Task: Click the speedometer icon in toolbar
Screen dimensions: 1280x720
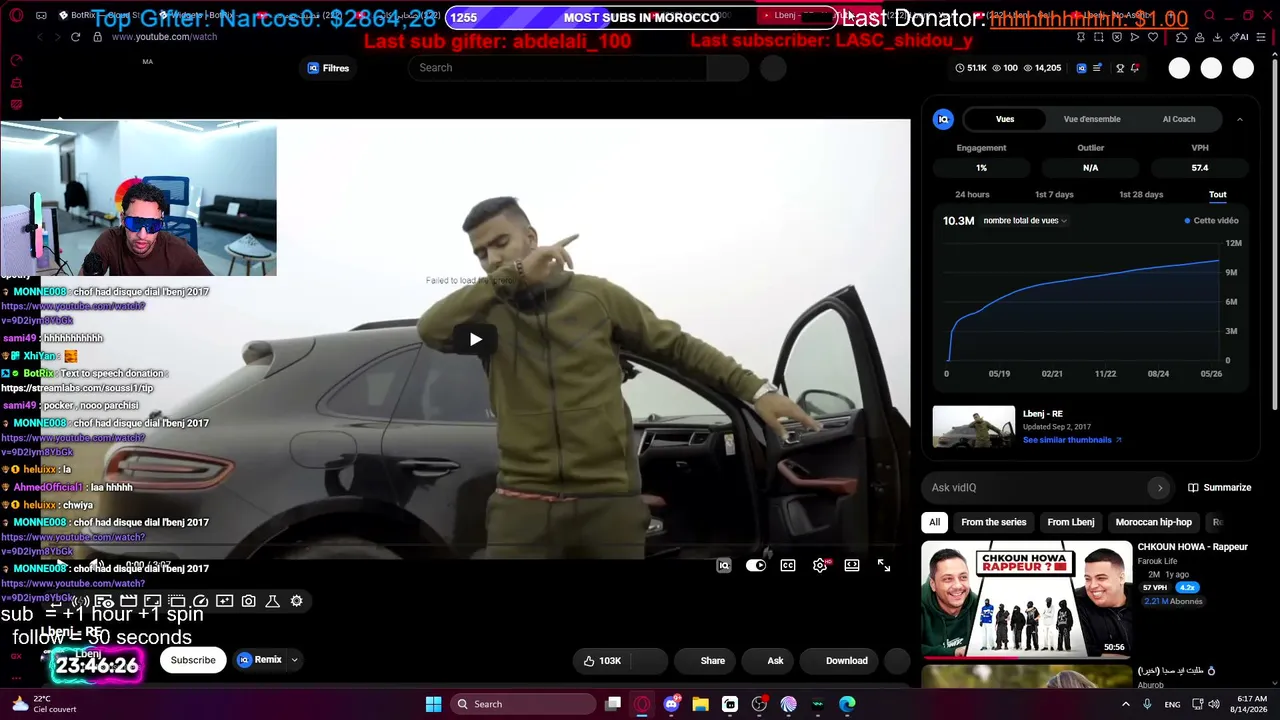Action: (200, 601)
